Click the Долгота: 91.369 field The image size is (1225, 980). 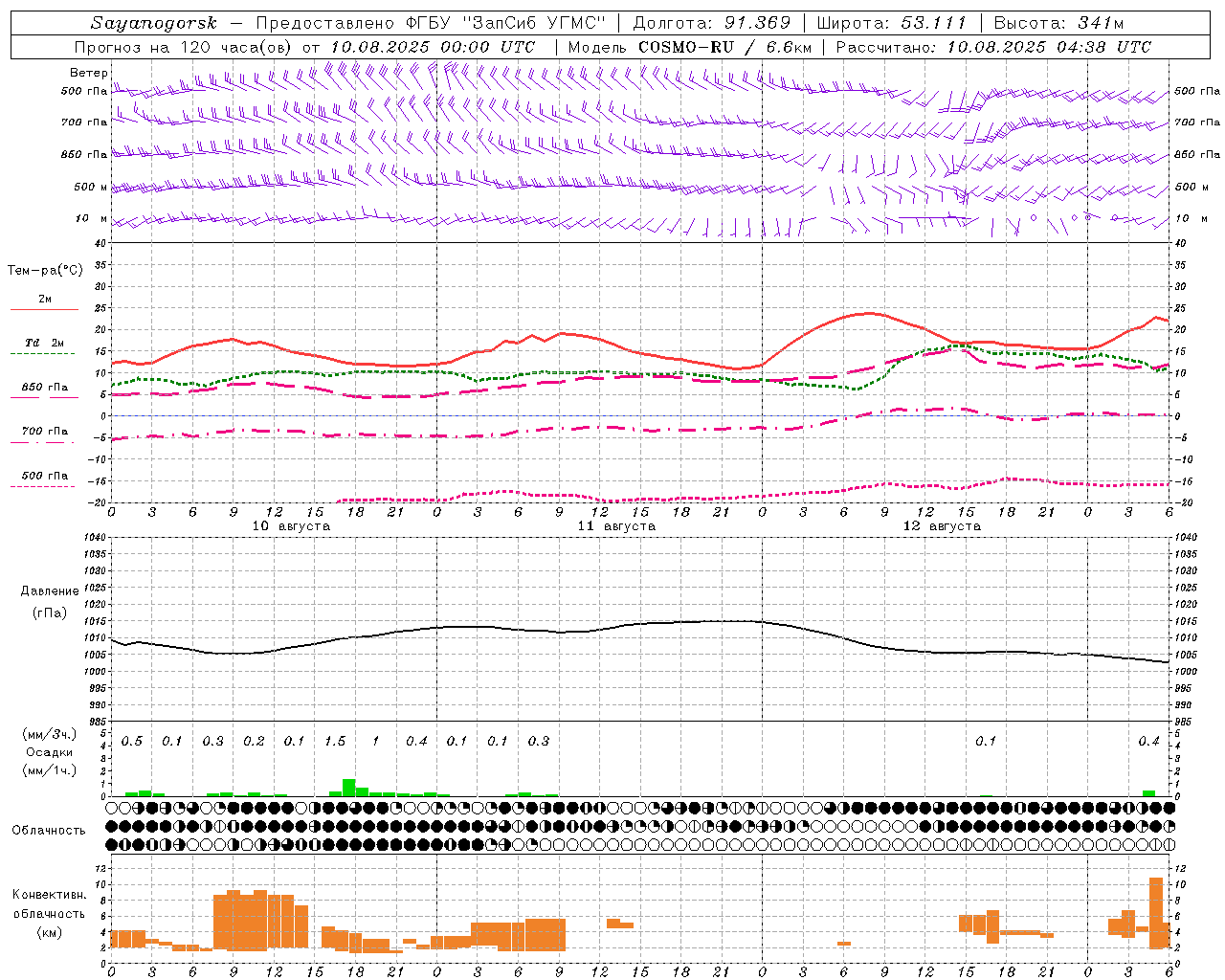712,23
